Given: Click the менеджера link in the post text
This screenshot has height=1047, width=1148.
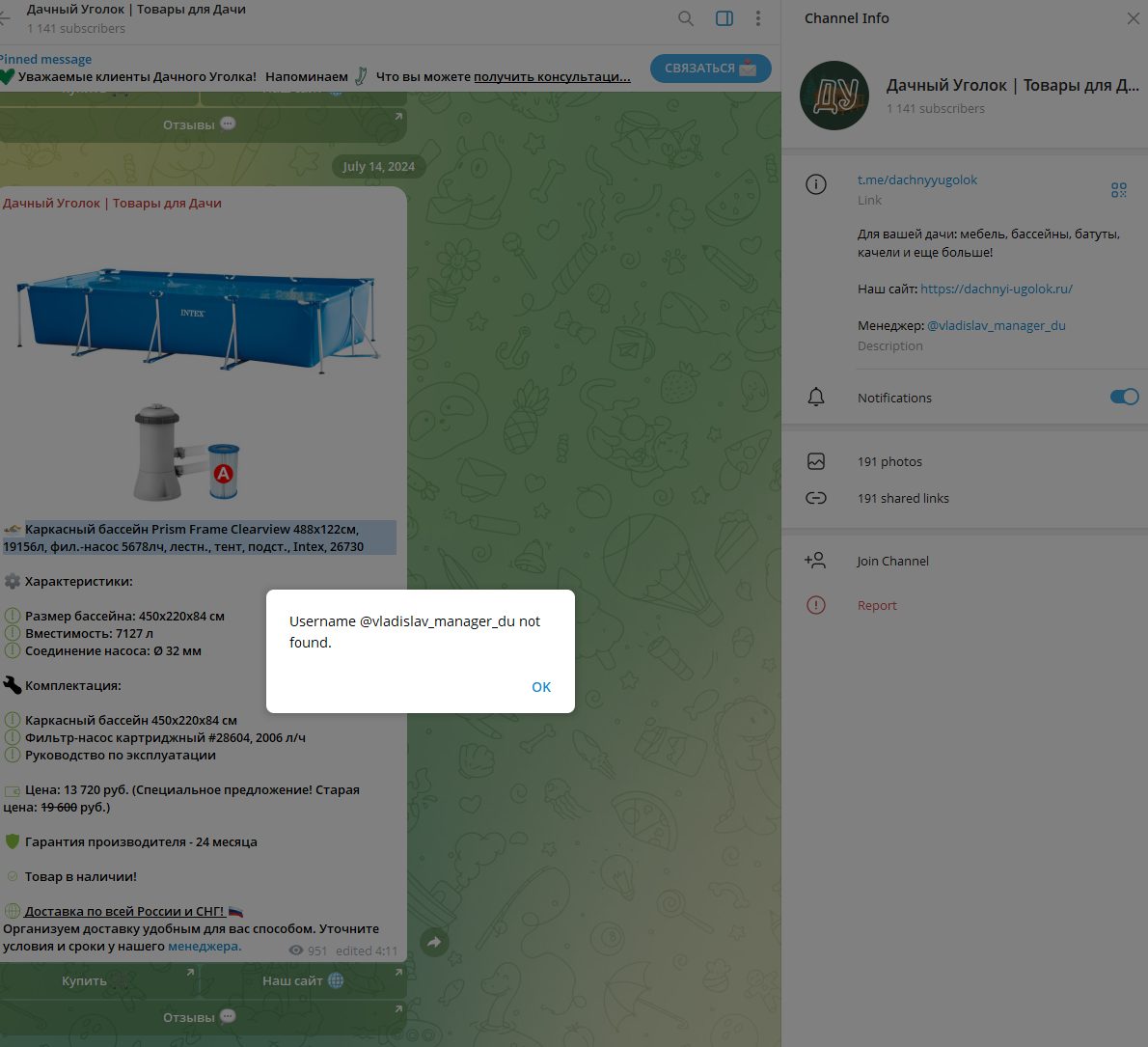Looking at the screenshot, I should 204,947.
